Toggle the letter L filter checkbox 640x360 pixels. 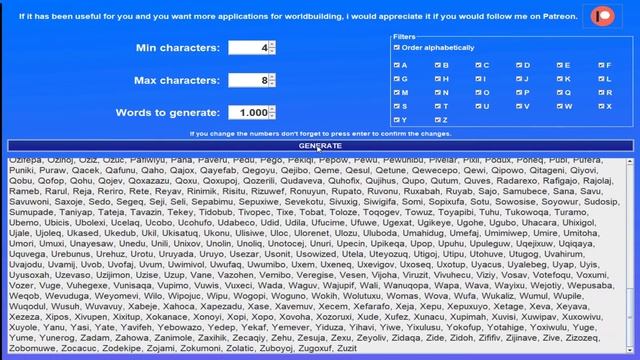[601, 79]
